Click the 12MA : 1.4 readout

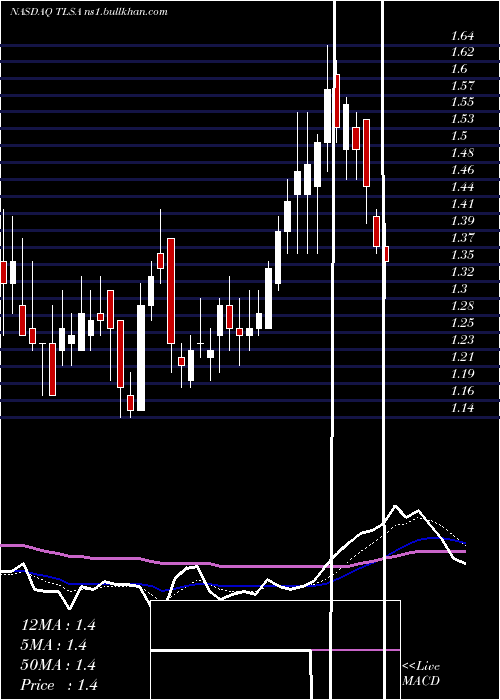pos(58,625)
